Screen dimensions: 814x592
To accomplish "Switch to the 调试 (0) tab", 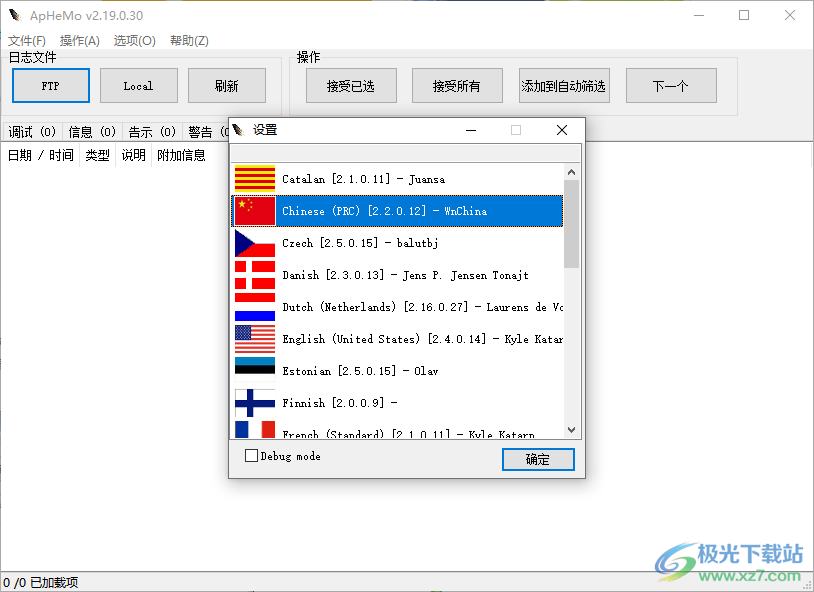I will click(x=32, y=132).
